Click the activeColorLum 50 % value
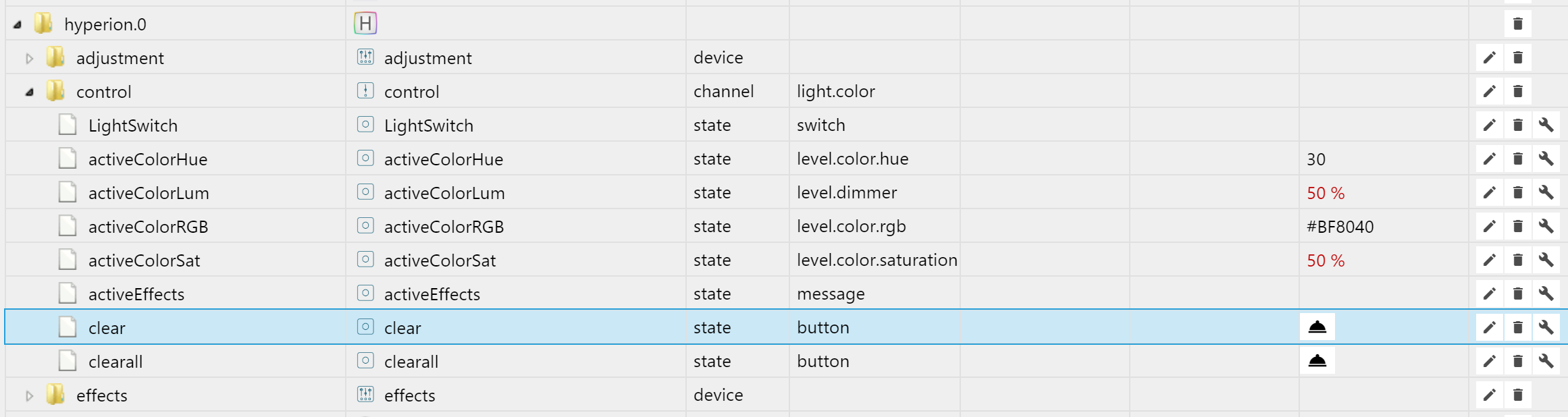 (x=1325, y=193)
